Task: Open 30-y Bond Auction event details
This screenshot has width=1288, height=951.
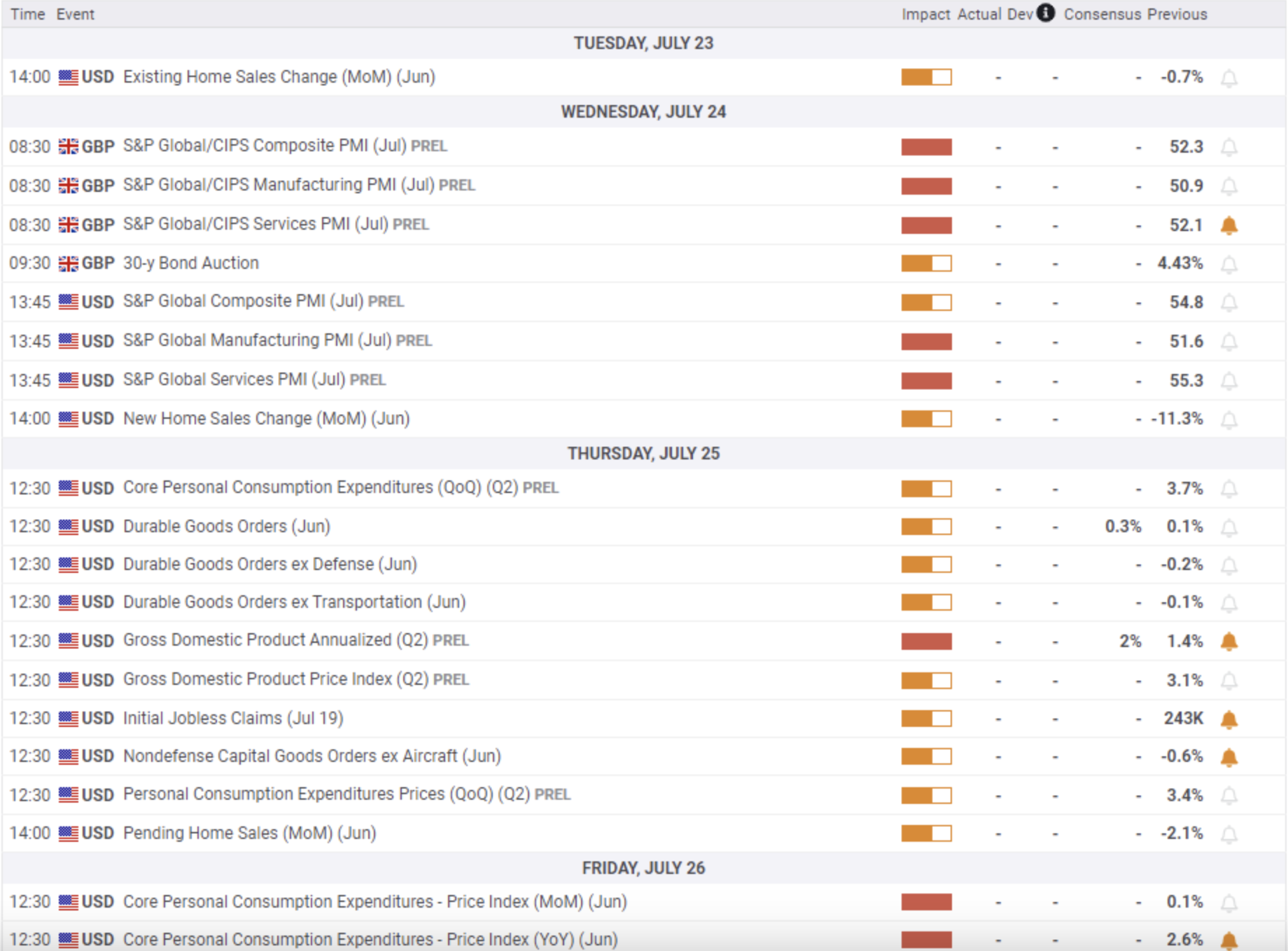Action: [x=191, y=263]
